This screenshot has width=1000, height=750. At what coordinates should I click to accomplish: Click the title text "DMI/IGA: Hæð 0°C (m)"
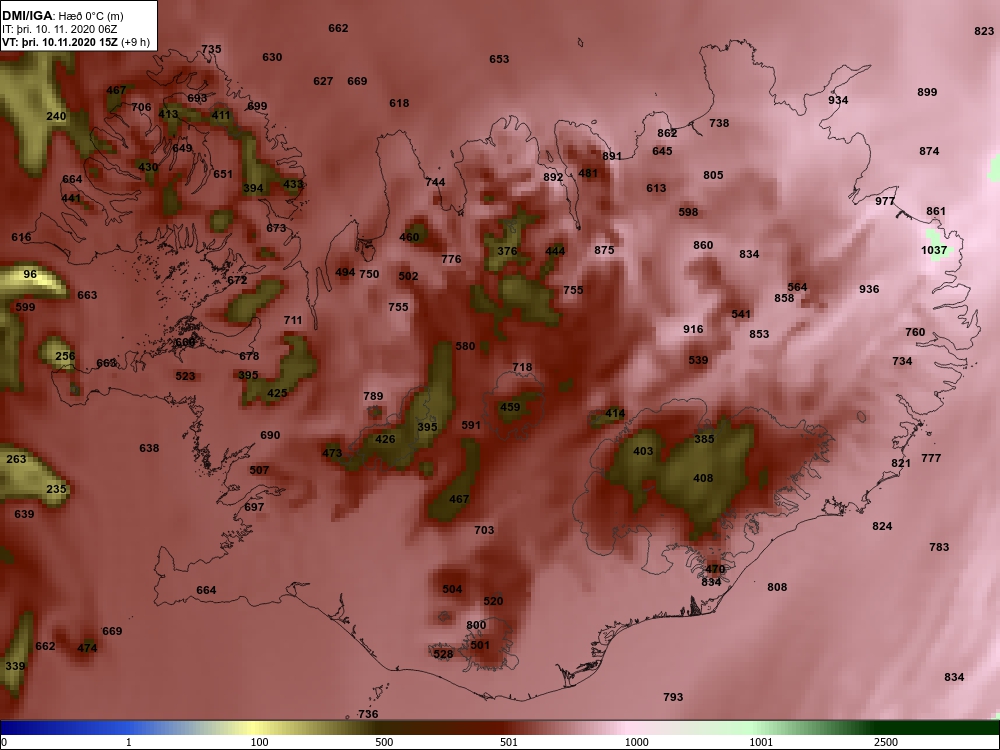(x=62, y=16)
